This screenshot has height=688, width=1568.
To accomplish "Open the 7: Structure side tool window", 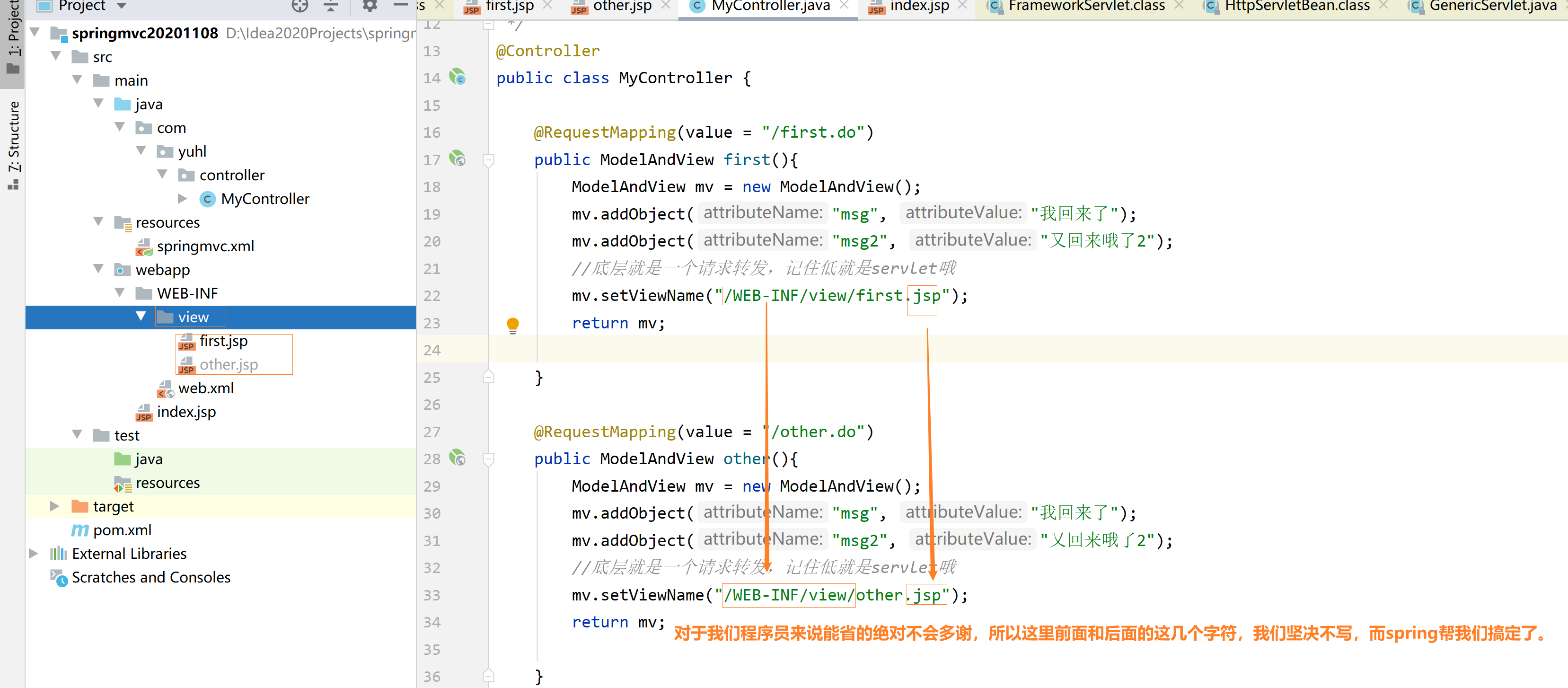I will tap(13, 145).
